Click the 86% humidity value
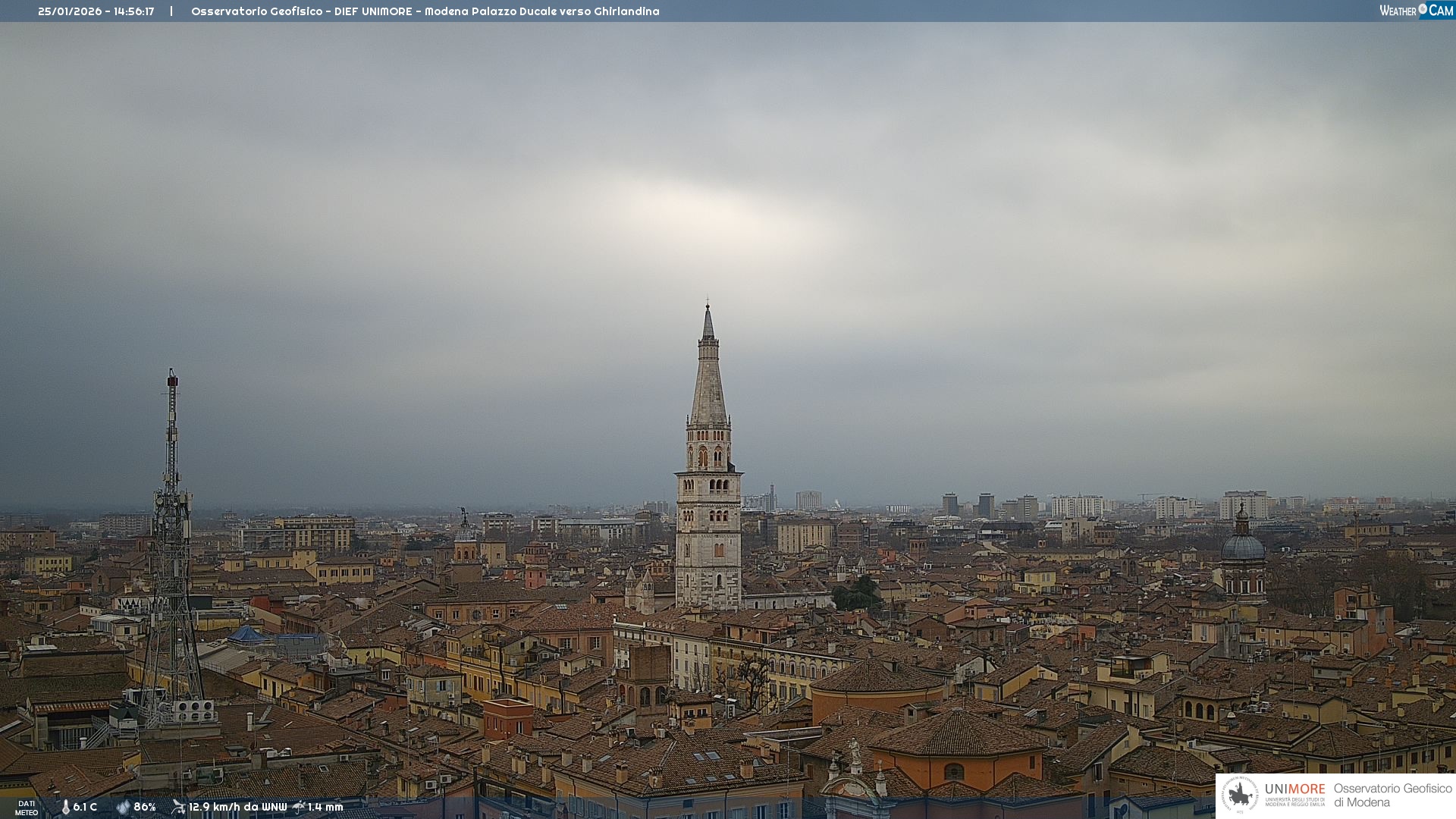The image size is (1456, 819). (x=145, y=808)
